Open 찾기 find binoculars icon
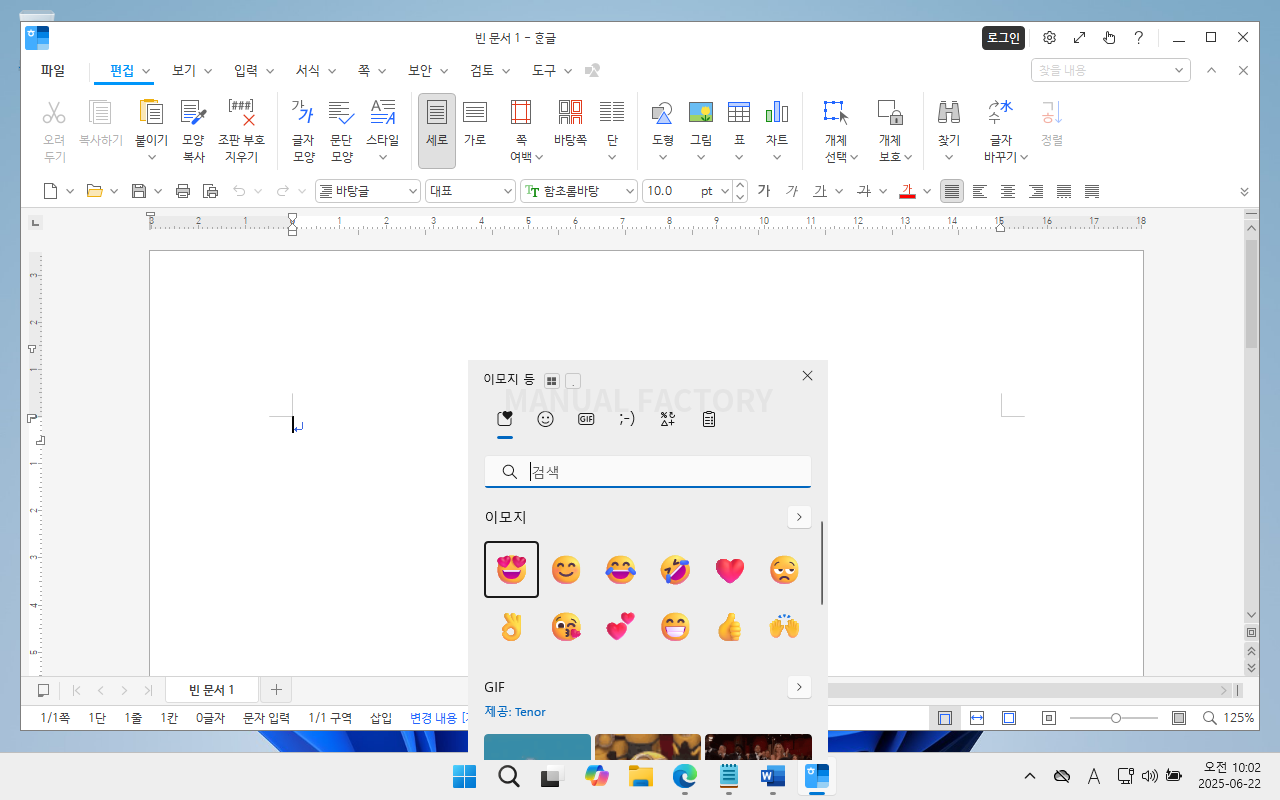Screen dimensions: 1280x800 (949, 112)
